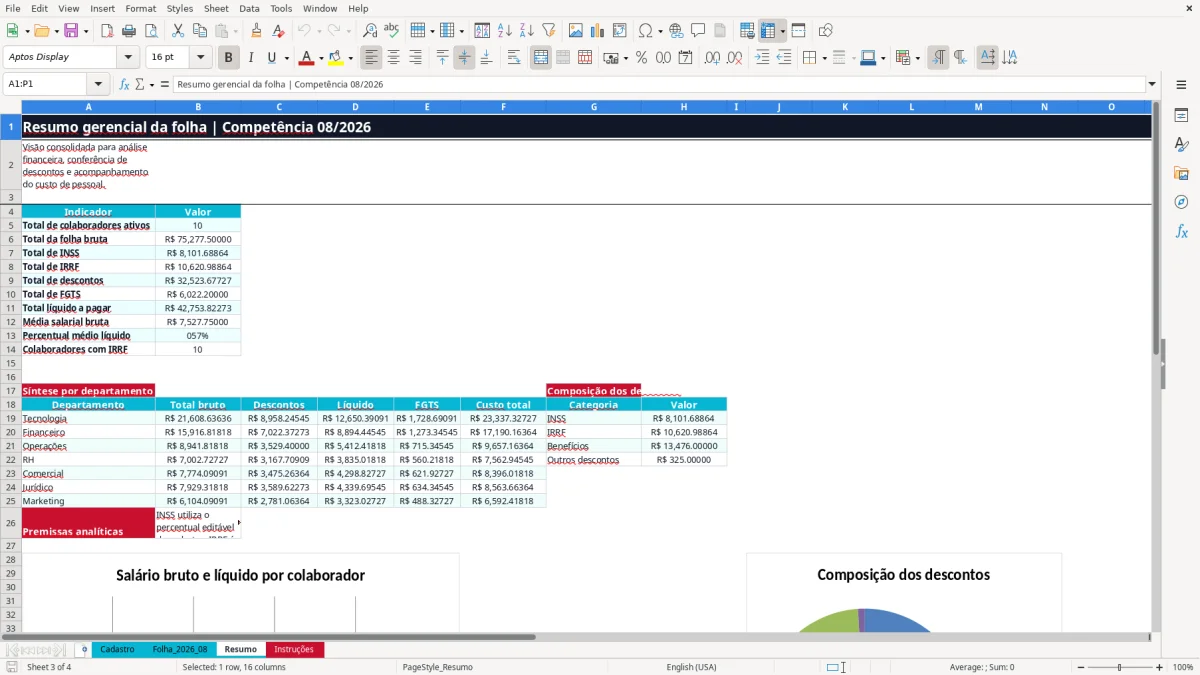Click the vertical scrollbar thumb
Image resolution: width=1200 pixels, height=675 pixels.
pos(1157,228)
